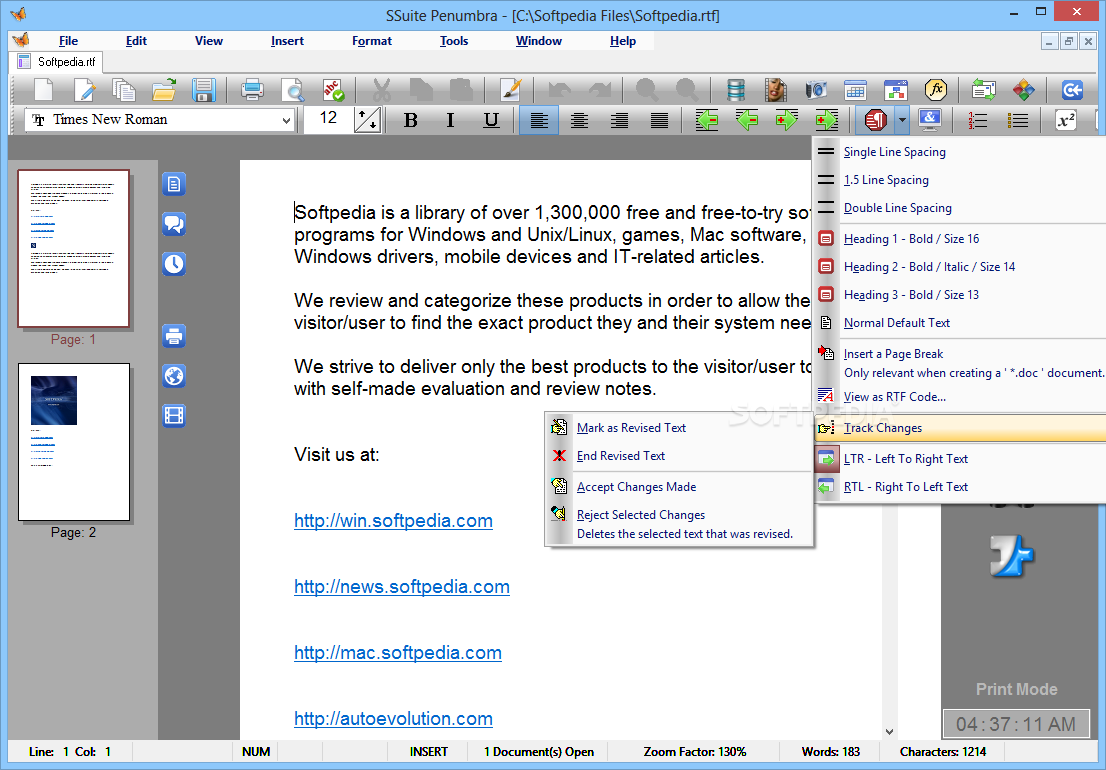Open a file with the folder icon
The image size is (1106, 770).
164,90
